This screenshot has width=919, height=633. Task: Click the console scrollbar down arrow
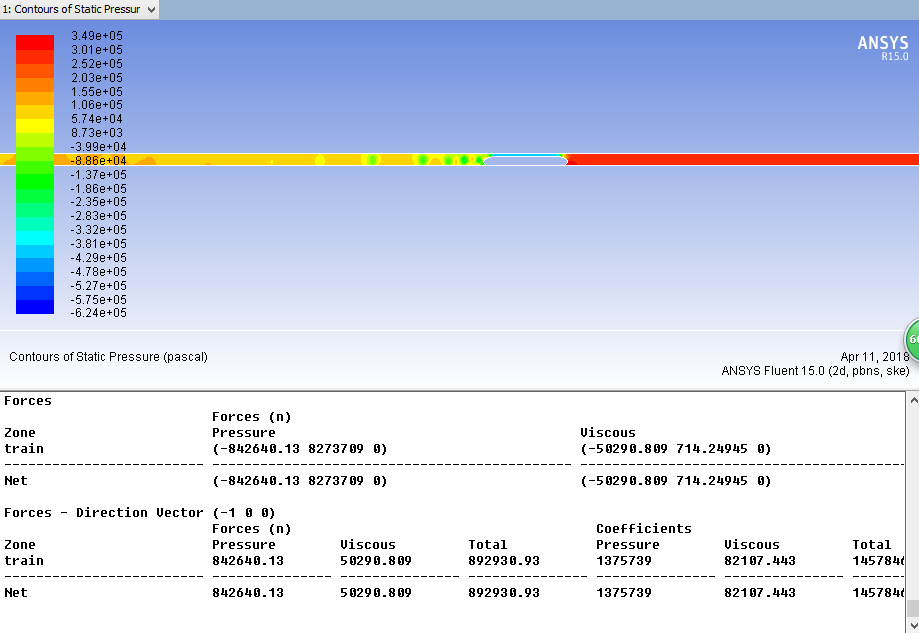911,625
